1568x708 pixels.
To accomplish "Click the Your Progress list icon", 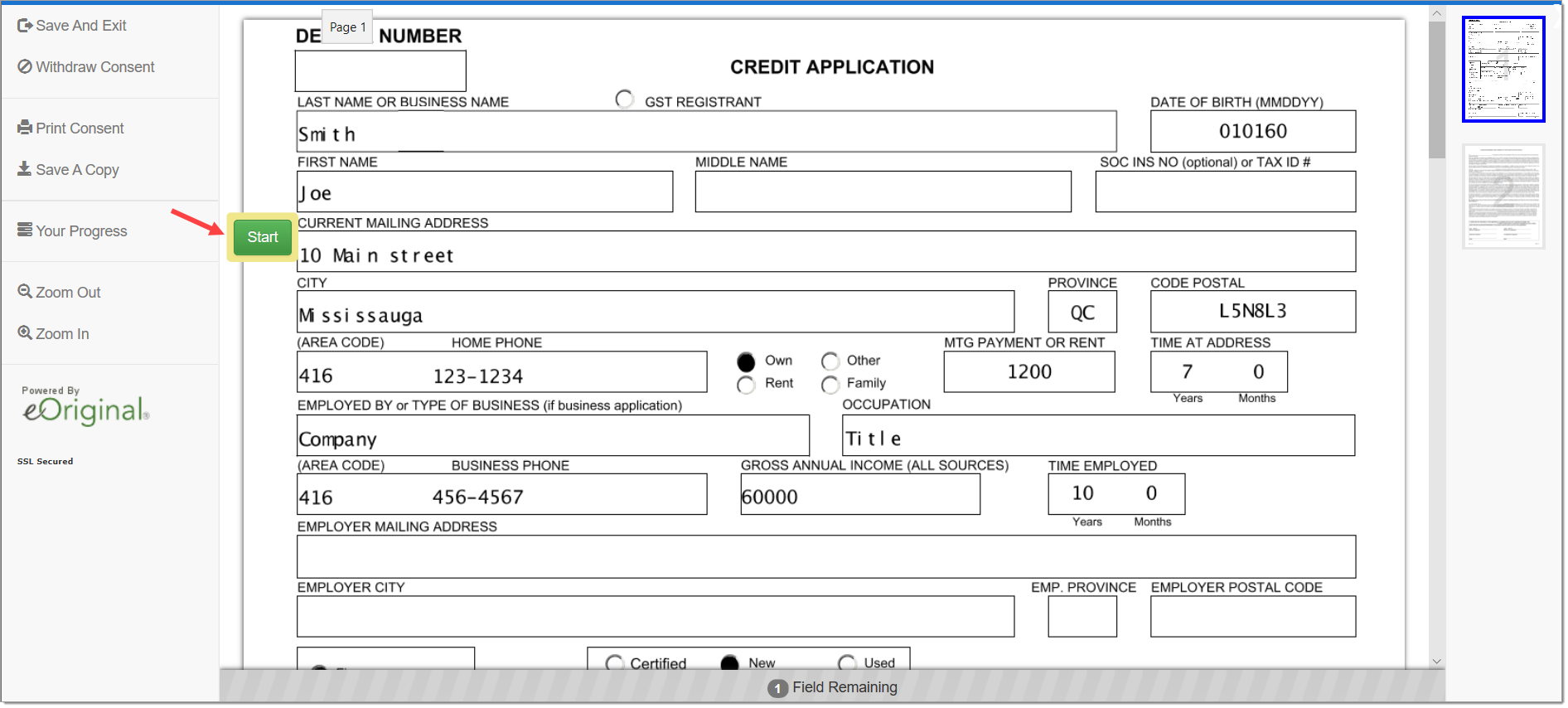I will pyautogui.click(x=25, y=230).
